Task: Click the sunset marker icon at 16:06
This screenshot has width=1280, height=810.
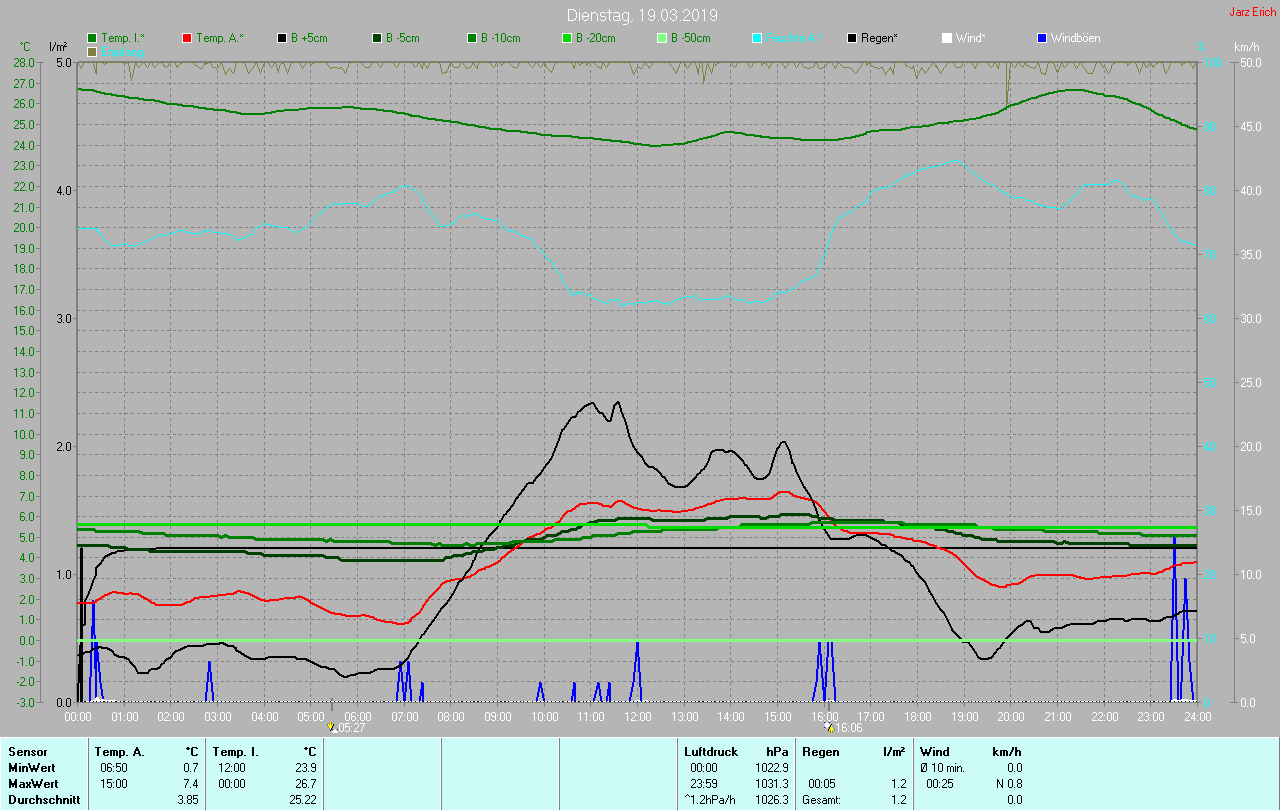Action: point(829,727)
